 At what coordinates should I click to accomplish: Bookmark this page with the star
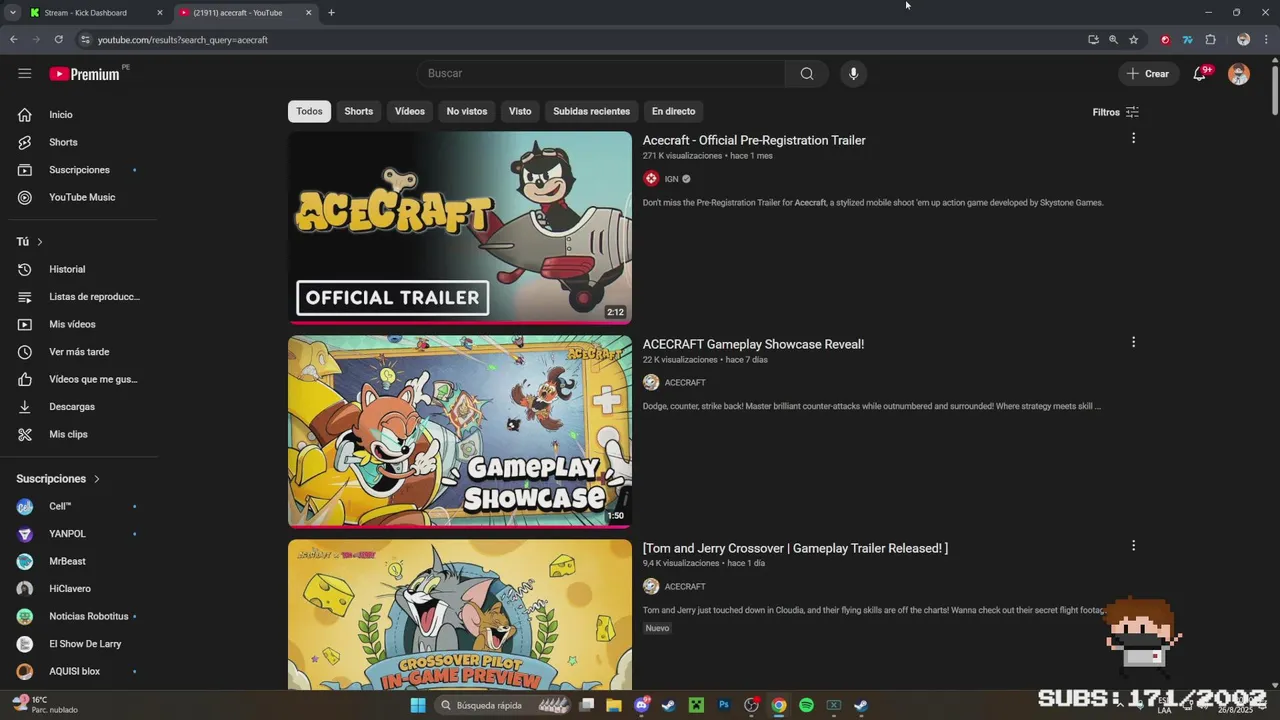(x=1133, y=40)
